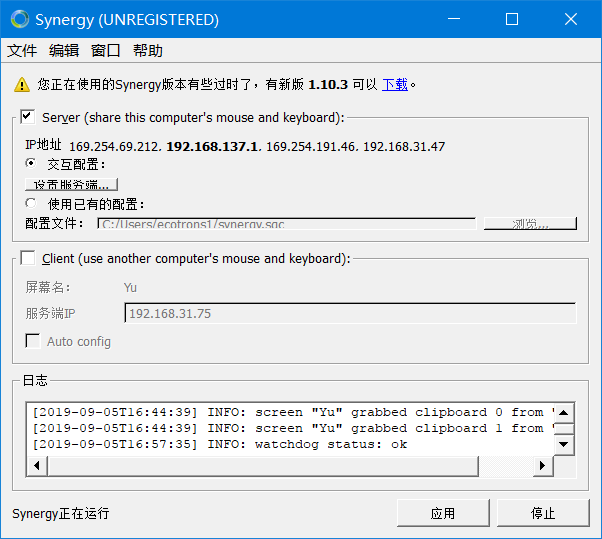
Task: Select the 交互配置 radio button
Action: click(31, 163)
